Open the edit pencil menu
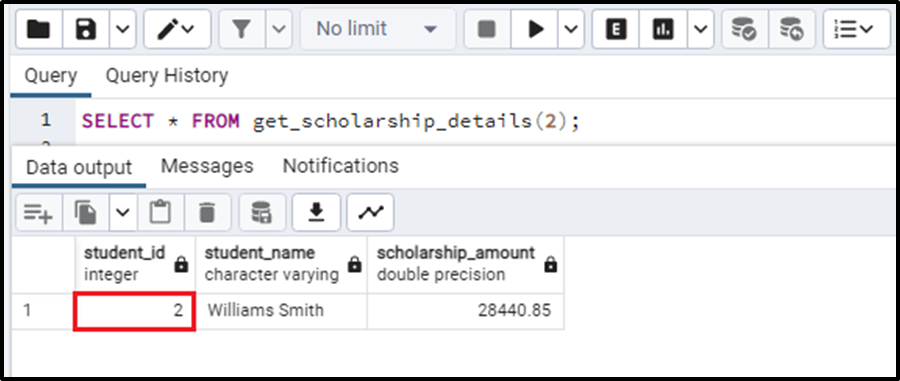Viewport: 900px width, 381px height. (x=177, y=29)
